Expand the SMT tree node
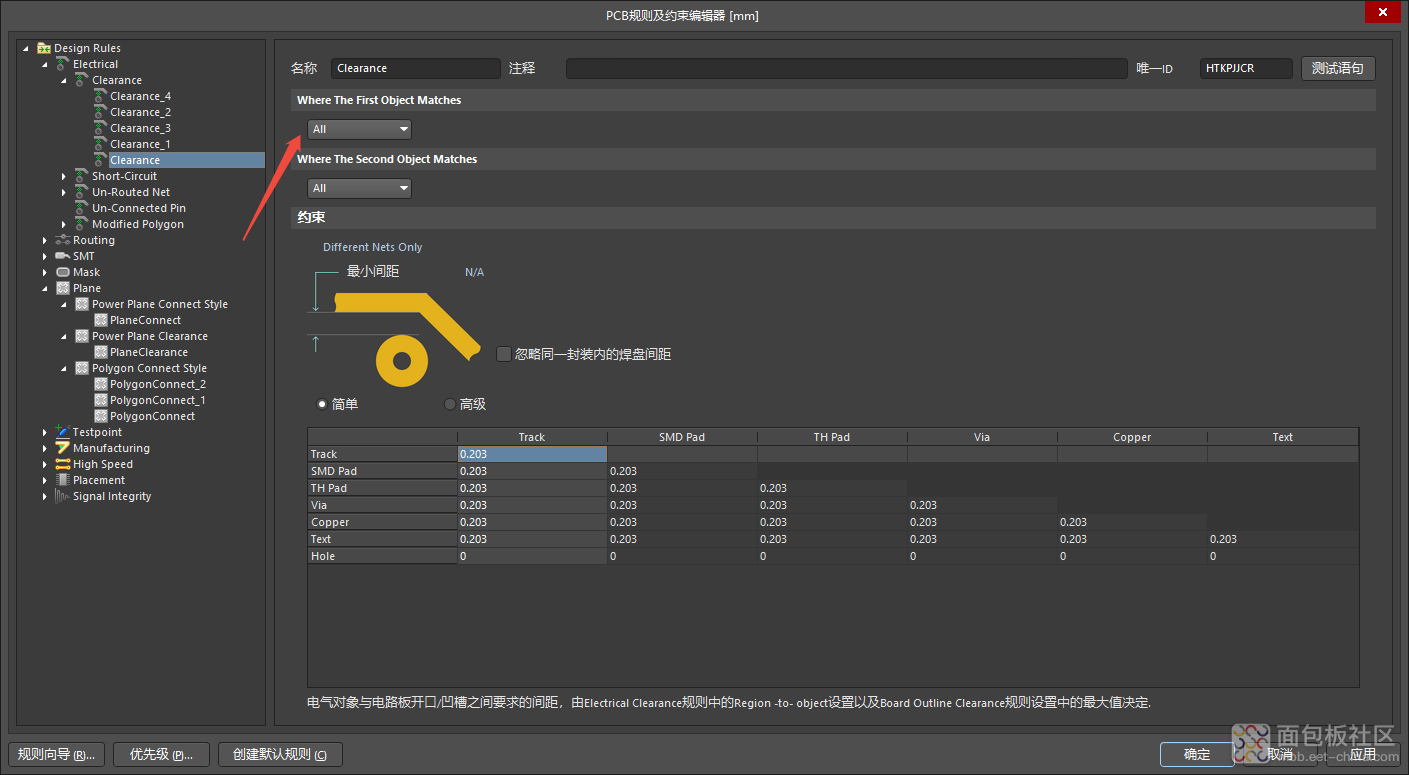Image resolution: width=1409 pixels, height=775 pixels. 45,256
